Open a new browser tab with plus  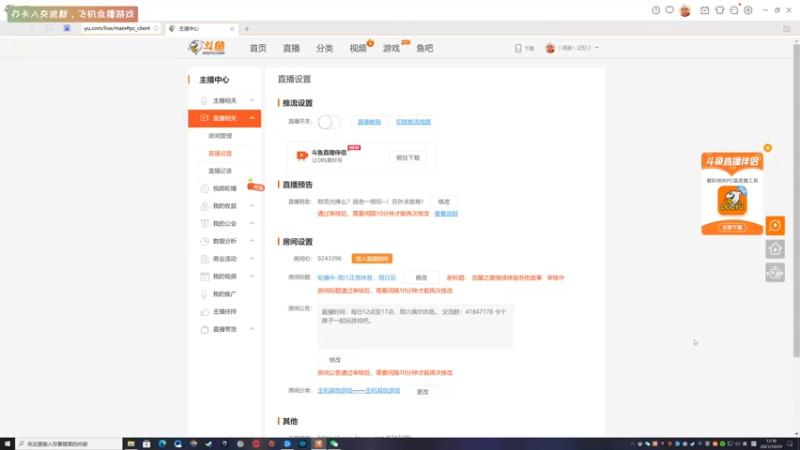[x=246, y=29]
